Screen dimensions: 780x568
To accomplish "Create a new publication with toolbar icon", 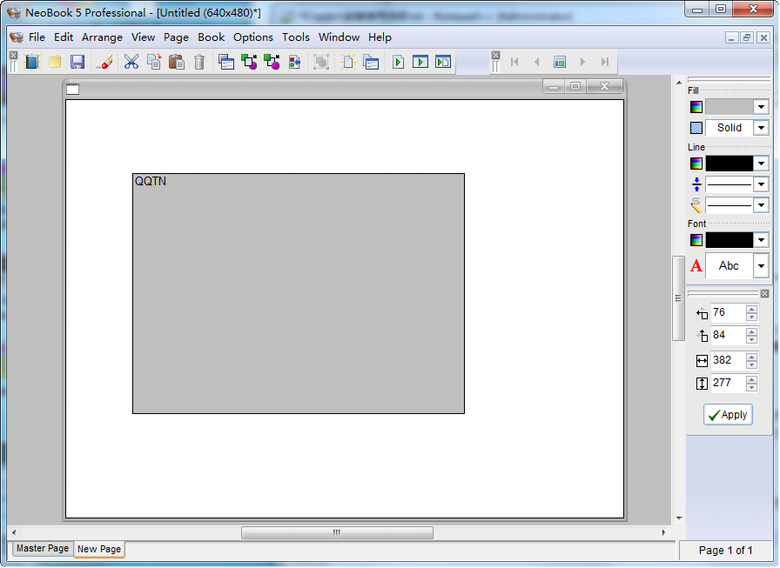I will point(32,62).
